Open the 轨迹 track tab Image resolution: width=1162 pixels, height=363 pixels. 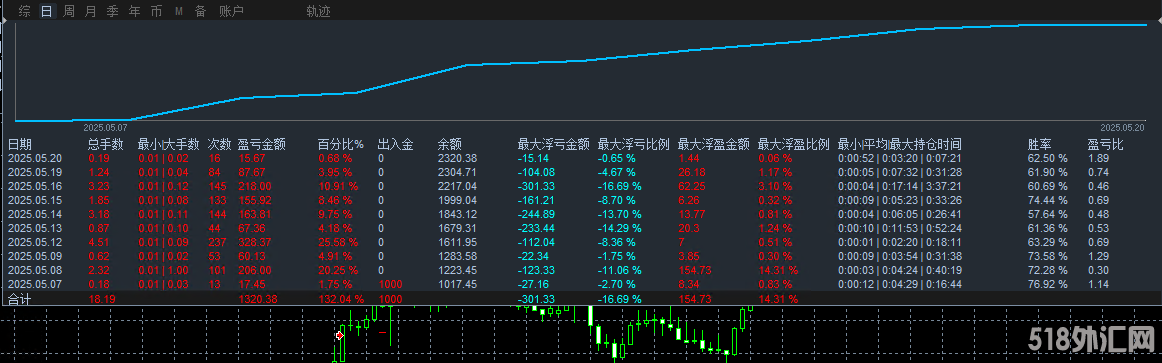pos(319,11)
